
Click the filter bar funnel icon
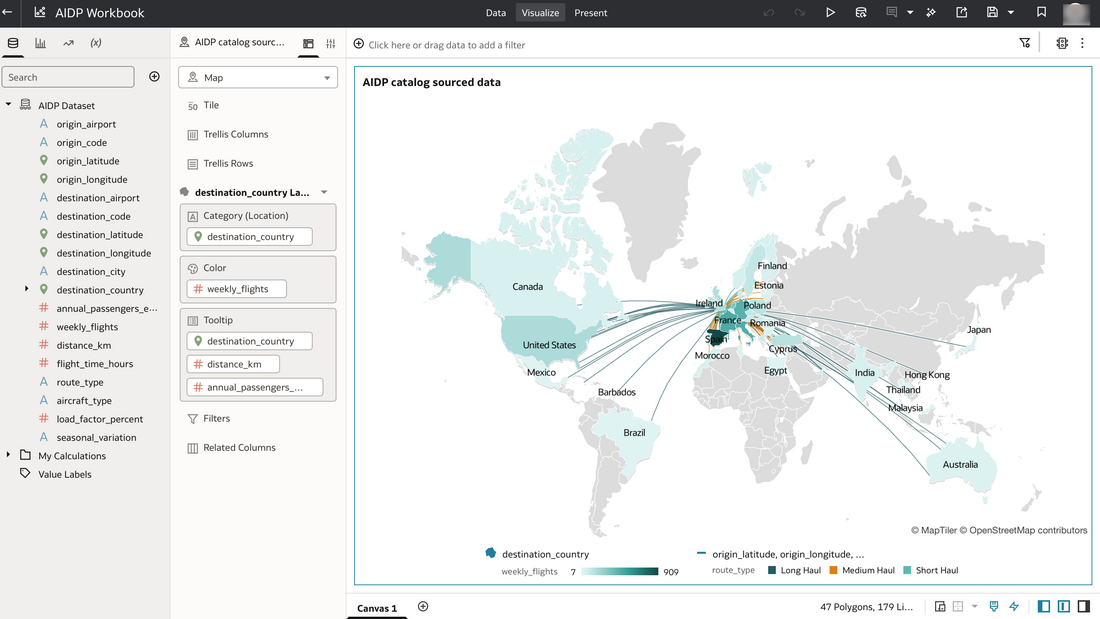point(1025,44)
